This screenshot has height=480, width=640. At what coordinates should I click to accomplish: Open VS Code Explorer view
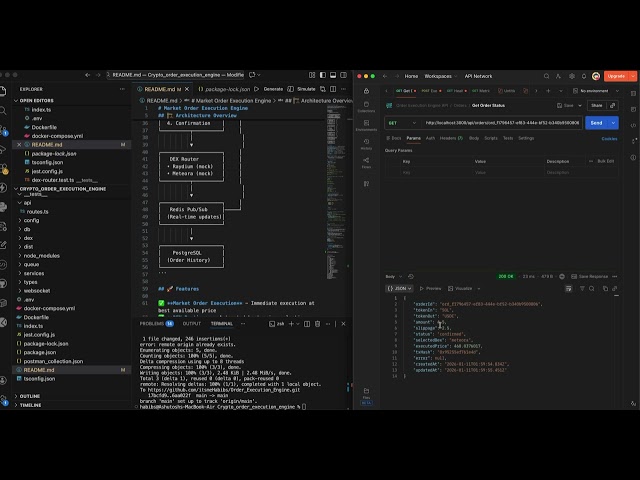coord(3,91)
